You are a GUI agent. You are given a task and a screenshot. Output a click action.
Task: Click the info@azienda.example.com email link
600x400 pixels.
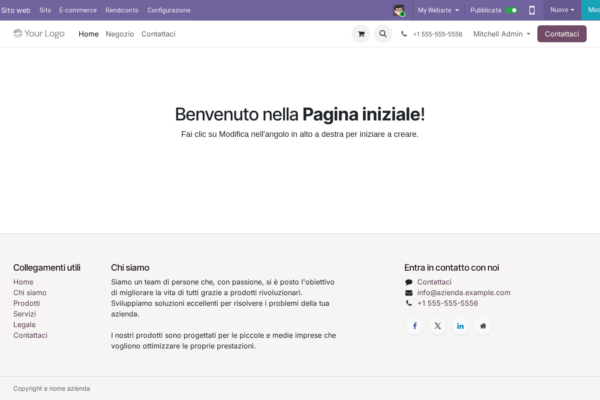tap(464, 293)
